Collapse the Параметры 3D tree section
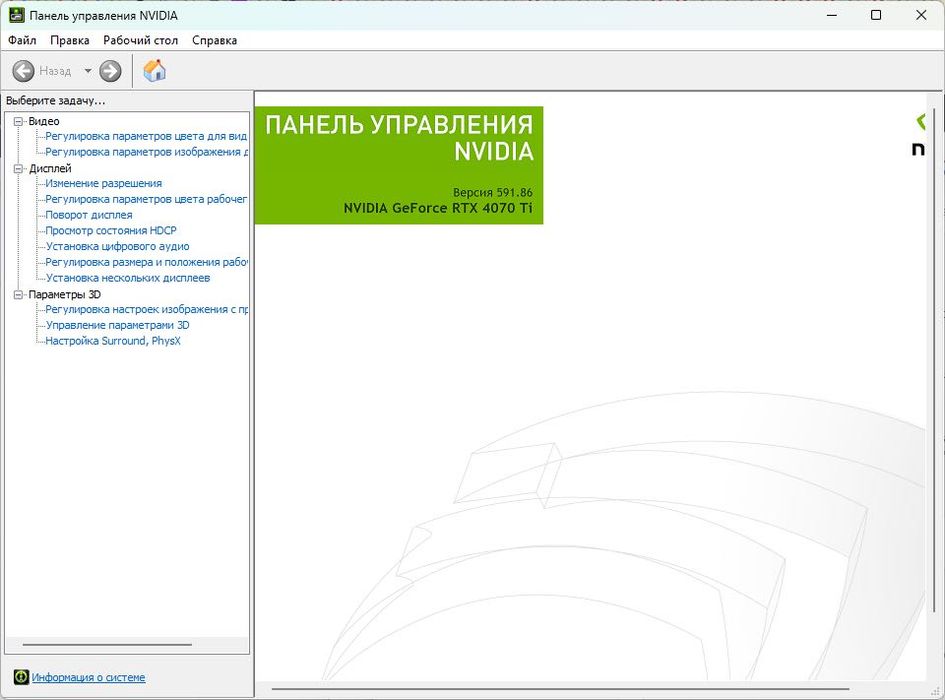 coord(18,294)
